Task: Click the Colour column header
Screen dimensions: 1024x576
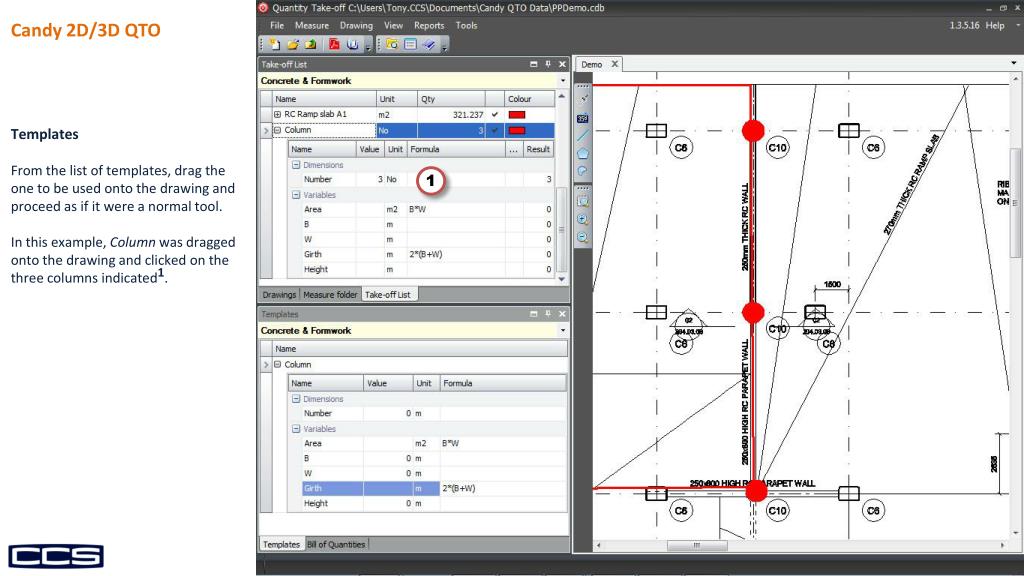Action: (528, 99)
